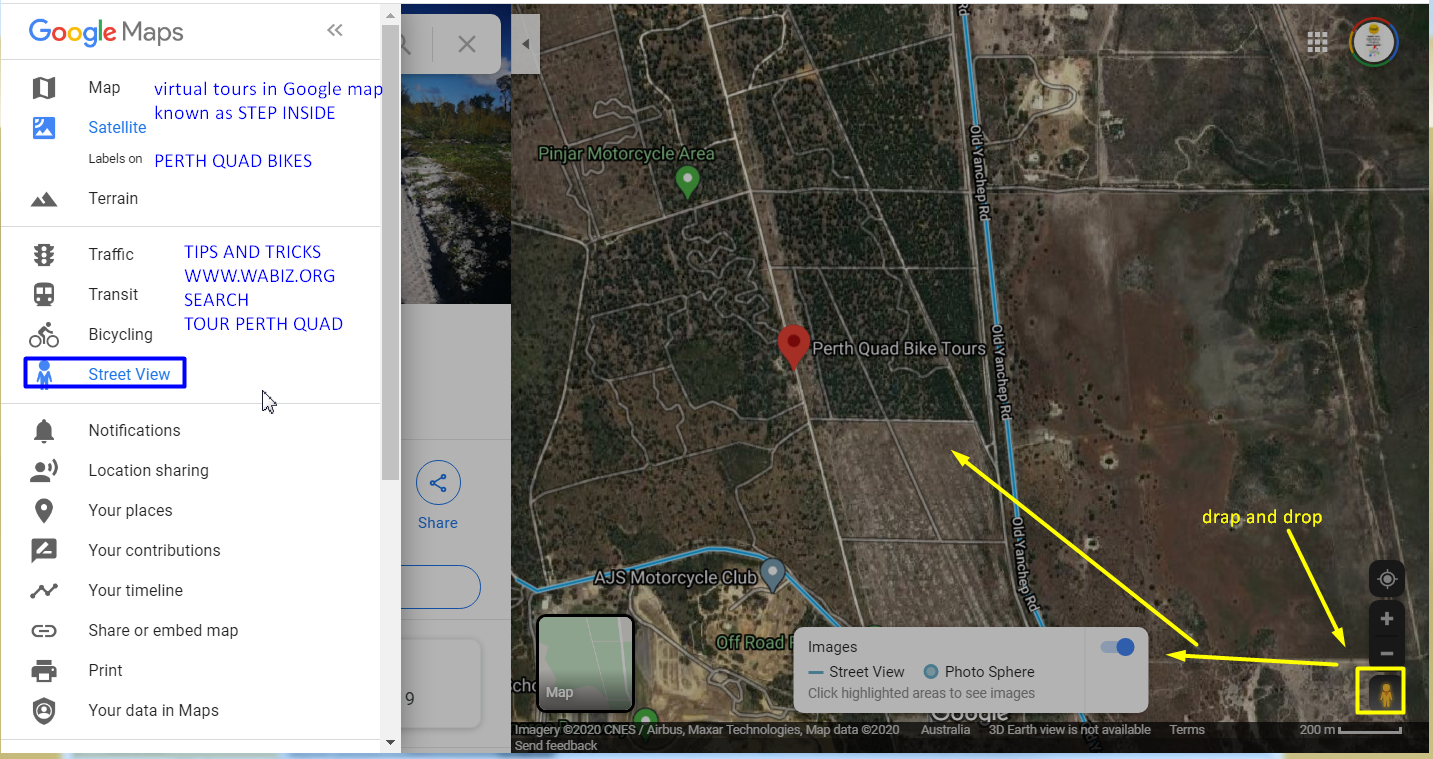Click the Pinjar Motorcycle Area label
The height and width of the screenshot is (759, 1433).
coord(626,154)
